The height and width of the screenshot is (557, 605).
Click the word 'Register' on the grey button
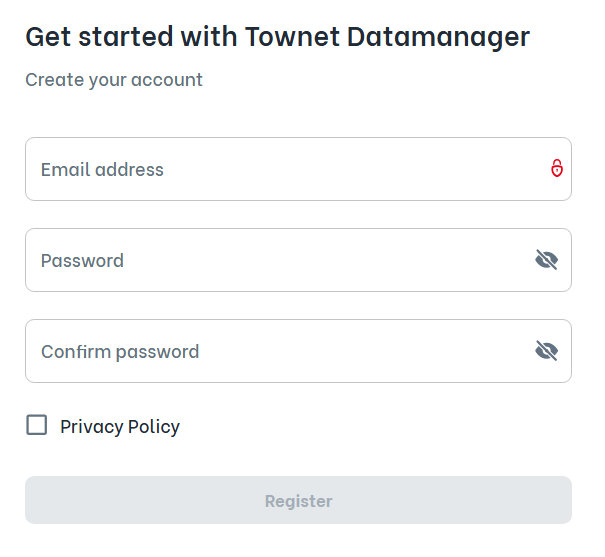tap(298, 501)
